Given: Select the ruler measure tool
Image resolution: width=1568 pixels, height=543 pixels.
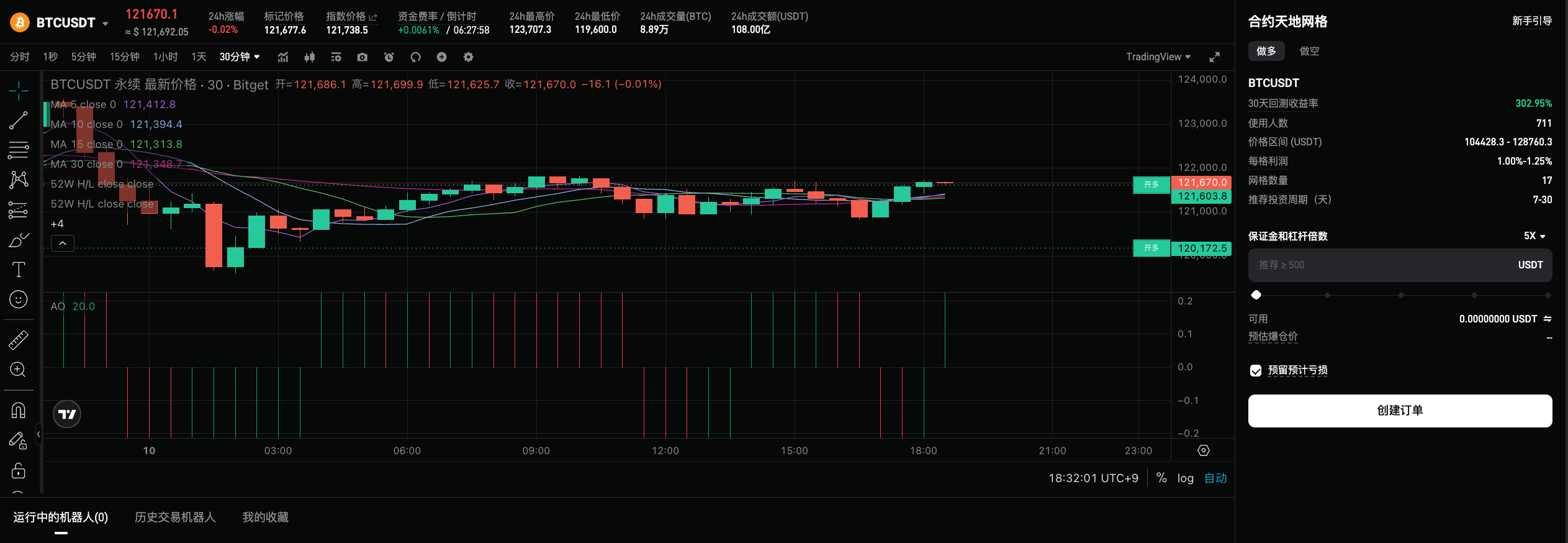Looking at the screenshot, I should point(19,340).
